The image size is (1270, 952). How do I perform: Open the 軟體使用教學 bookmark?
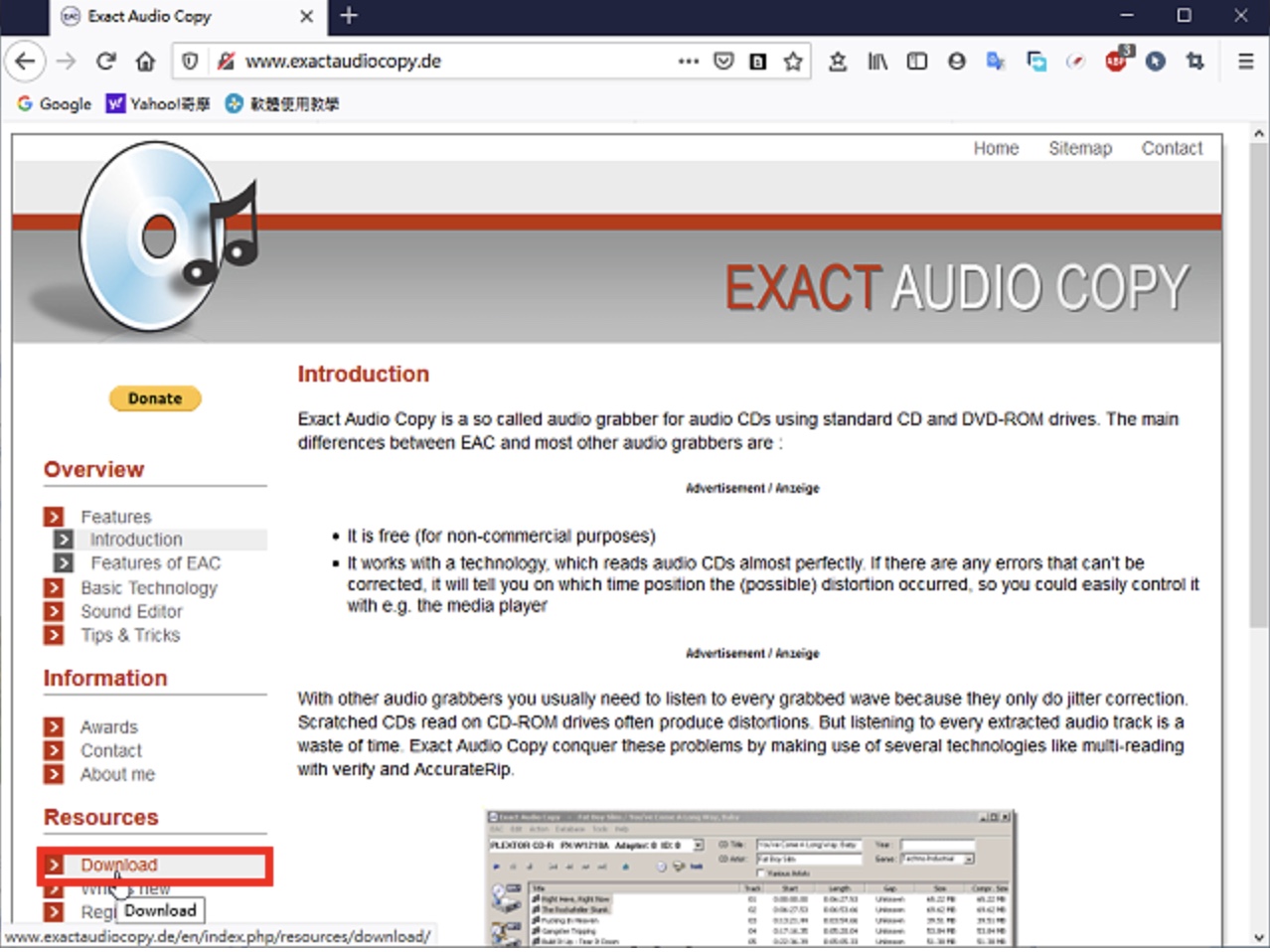click(x=282, y=103)
